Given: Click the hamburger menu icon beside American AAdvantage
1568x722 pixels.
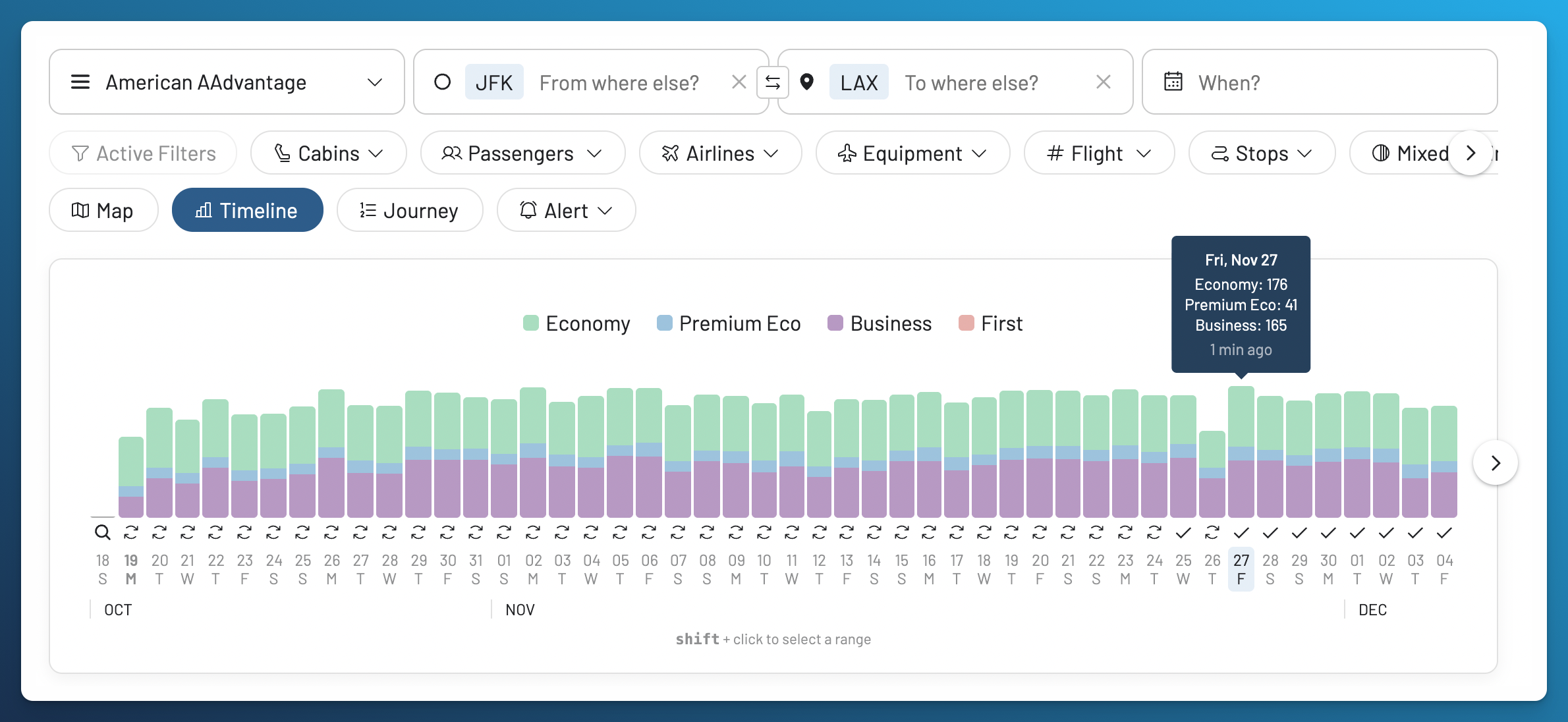Looking at the screenshot, I should [x=80, y=82].
